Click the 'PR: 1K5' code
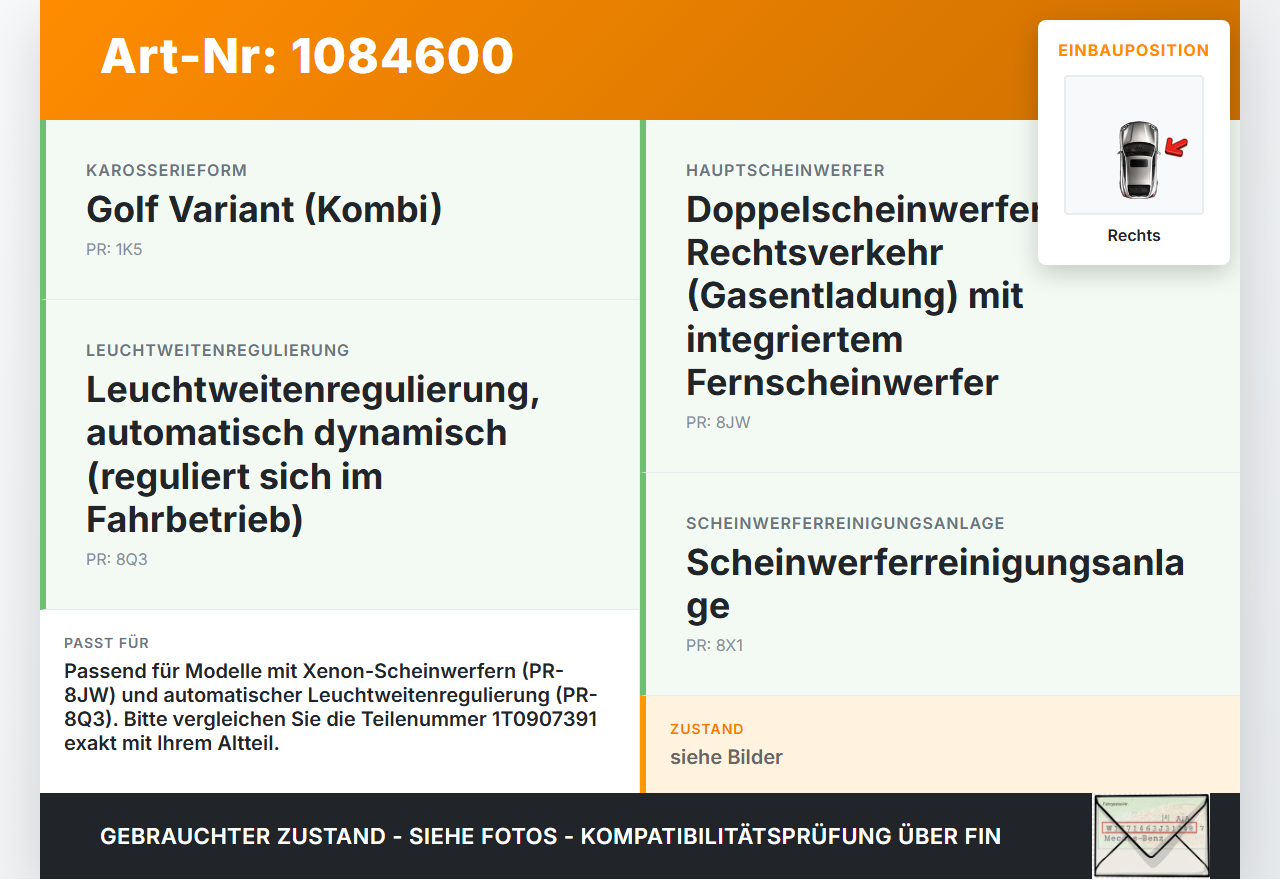 pyautogui.click(x=114, y=249)
